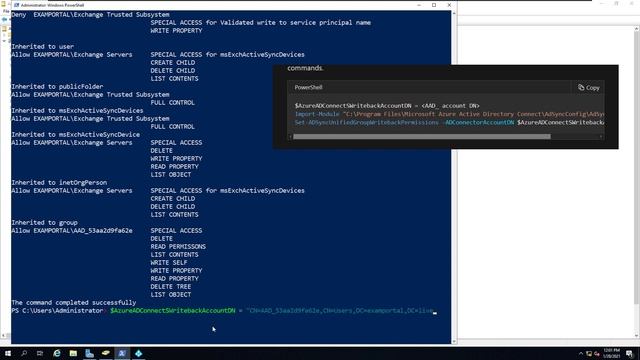Open Server Manager taskbar icon
640x360 pixels.
click(x=89, y=353)
